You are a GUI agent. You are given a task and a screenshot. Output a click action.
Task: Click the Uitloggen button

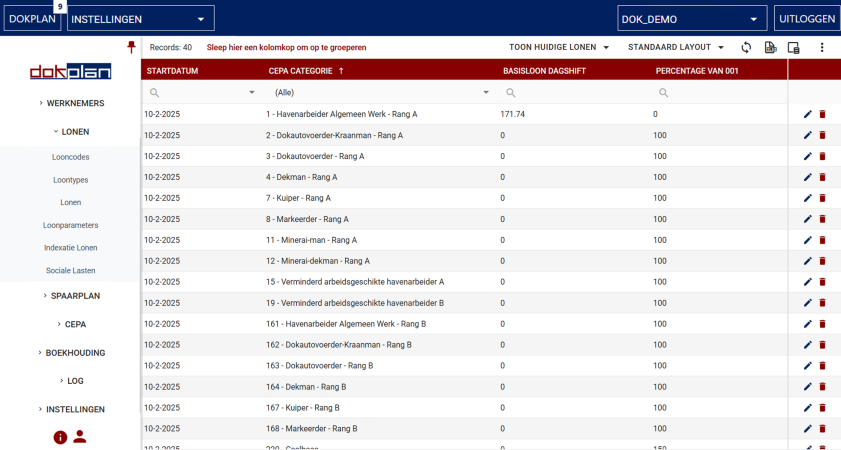807,18
